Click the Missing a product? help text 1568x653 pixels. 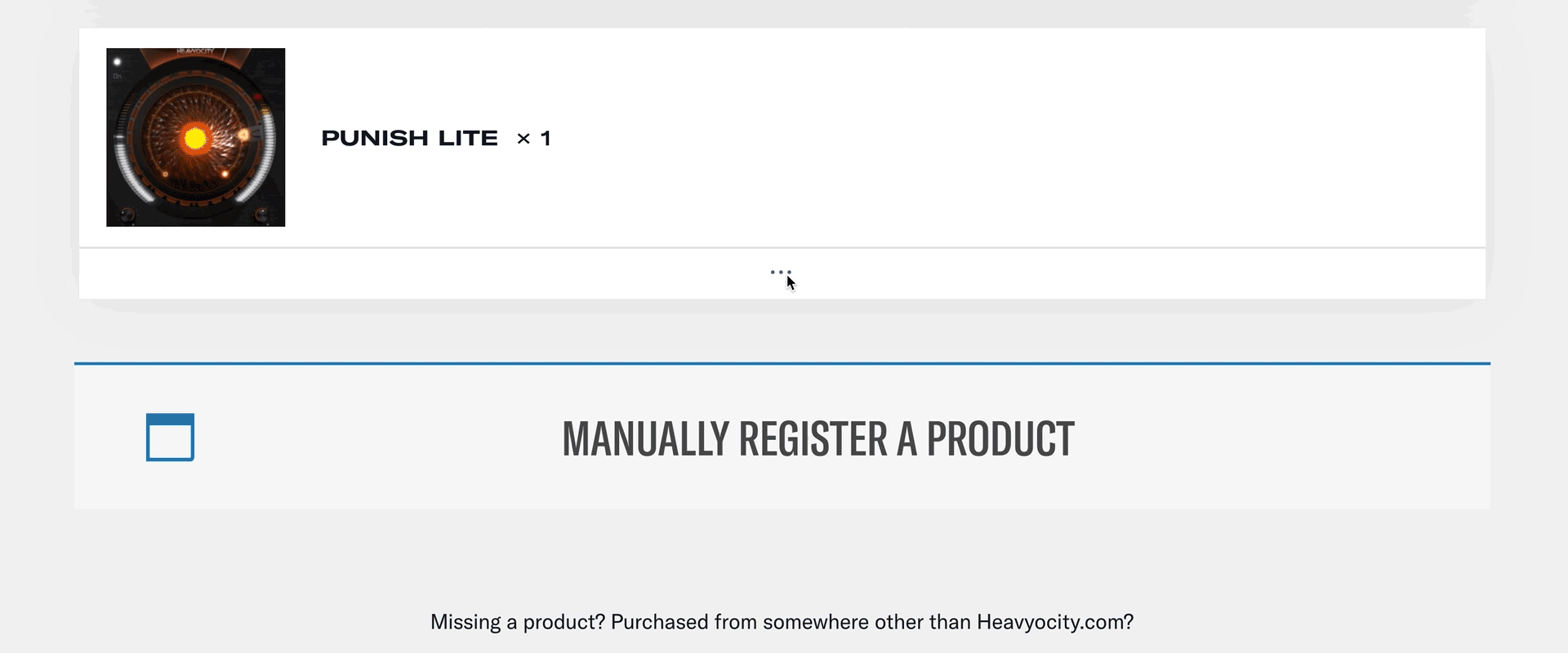click(x=518, y=622)
